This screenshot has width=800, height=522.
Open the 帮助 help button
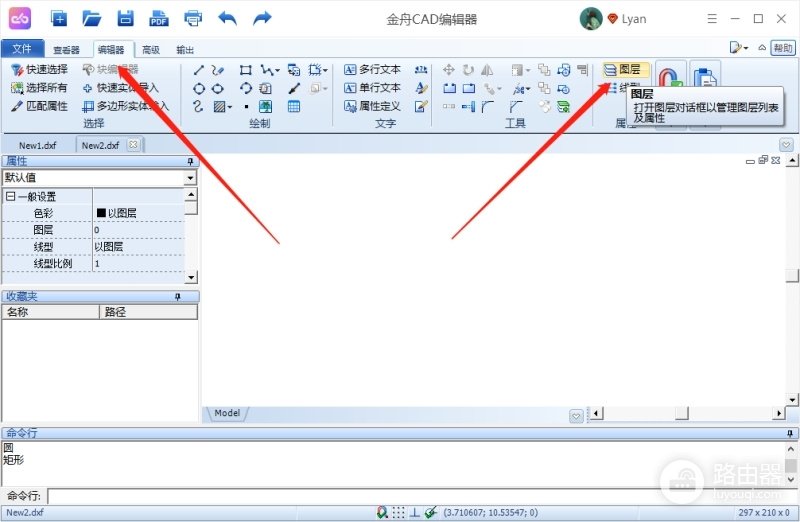click(783, 48)
